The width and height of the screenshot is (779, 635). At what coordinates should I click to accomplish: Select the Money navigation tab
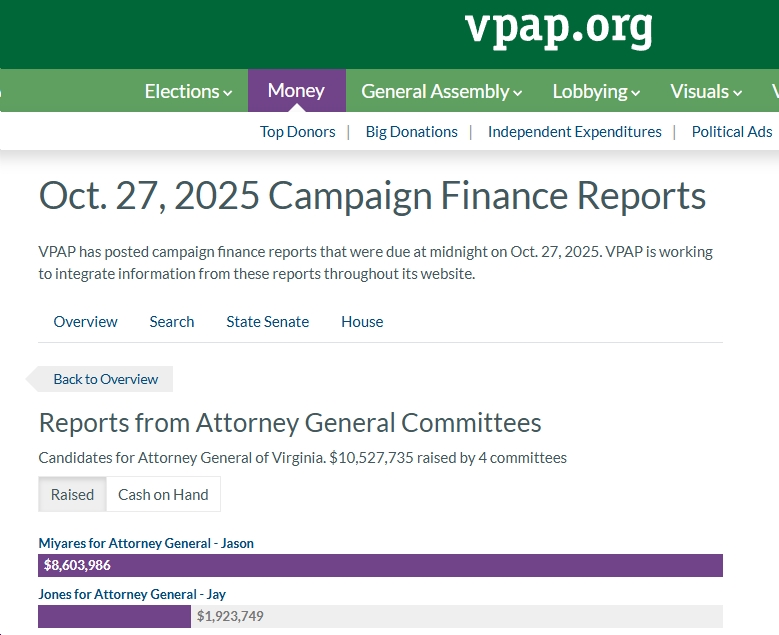coord(296,91)
